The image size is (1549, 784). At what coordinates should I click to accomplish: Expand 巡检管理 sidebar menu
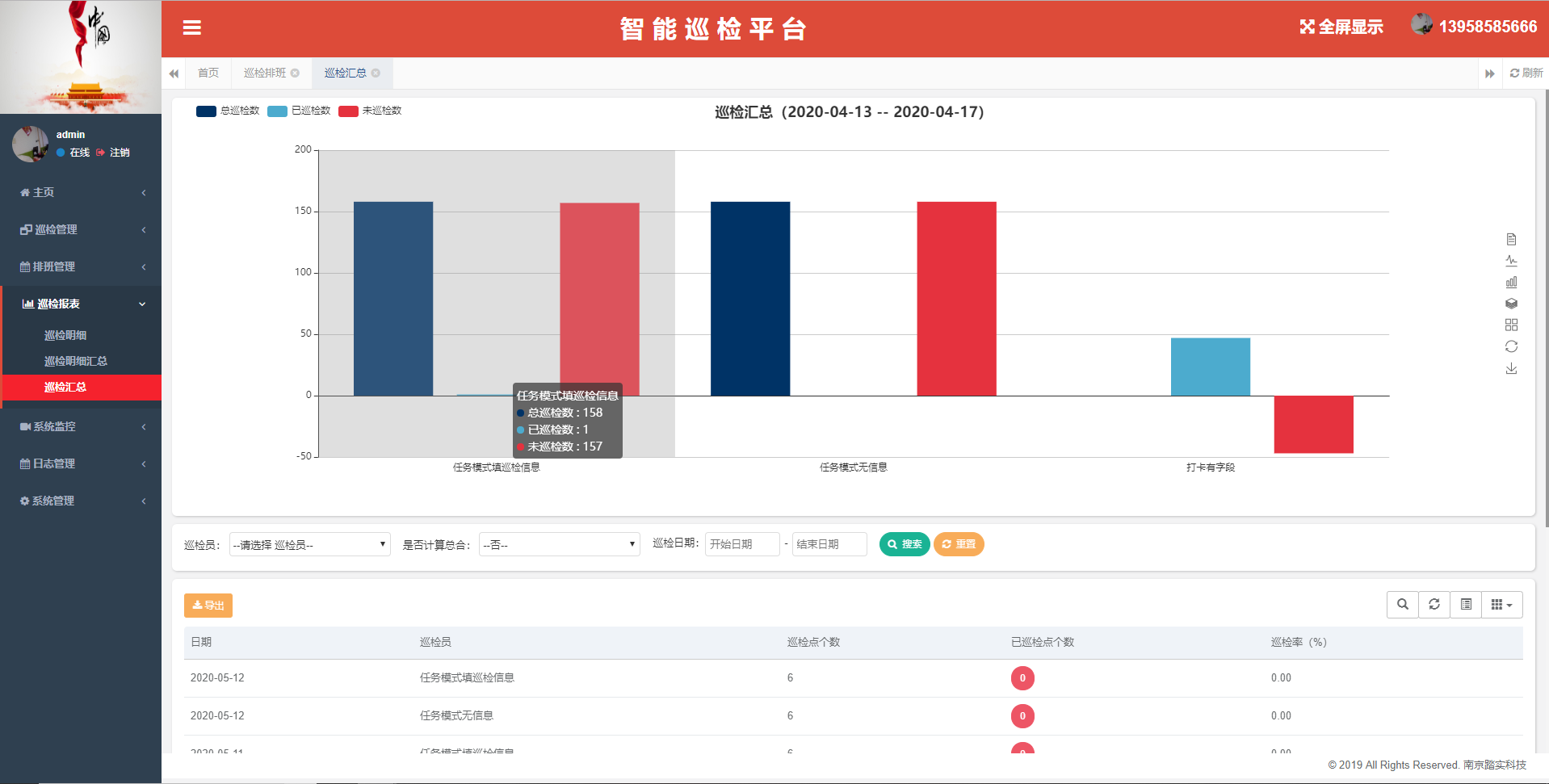coord(81,229)
